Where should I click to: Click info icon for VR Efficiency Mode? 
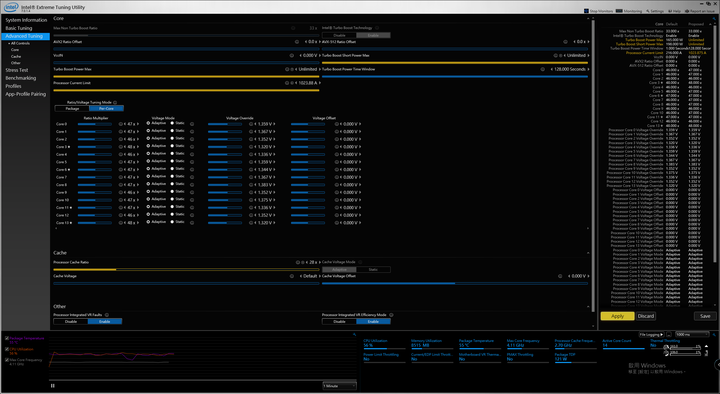(x=391, y=315)
